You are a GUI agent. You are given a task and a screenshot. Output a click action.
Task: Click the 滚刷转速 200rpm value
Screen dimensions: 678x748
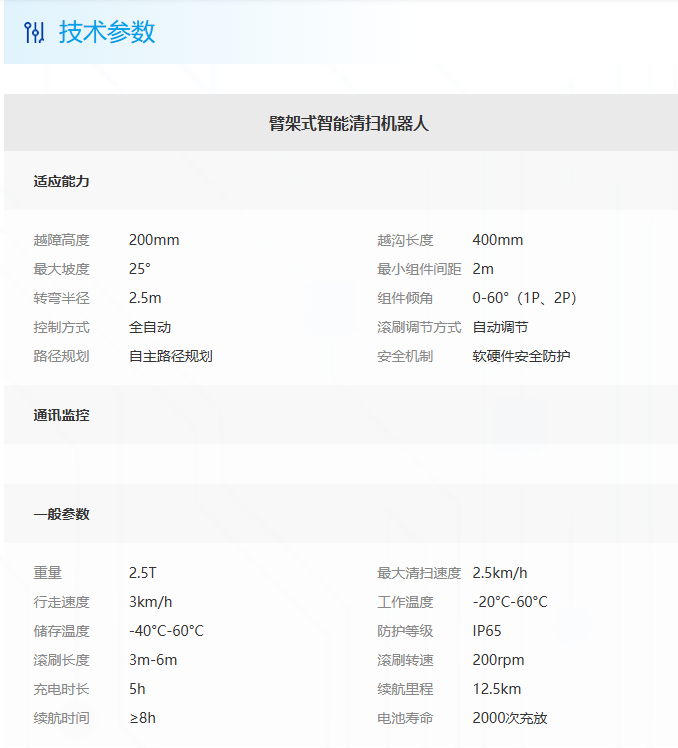pos(498,660)
